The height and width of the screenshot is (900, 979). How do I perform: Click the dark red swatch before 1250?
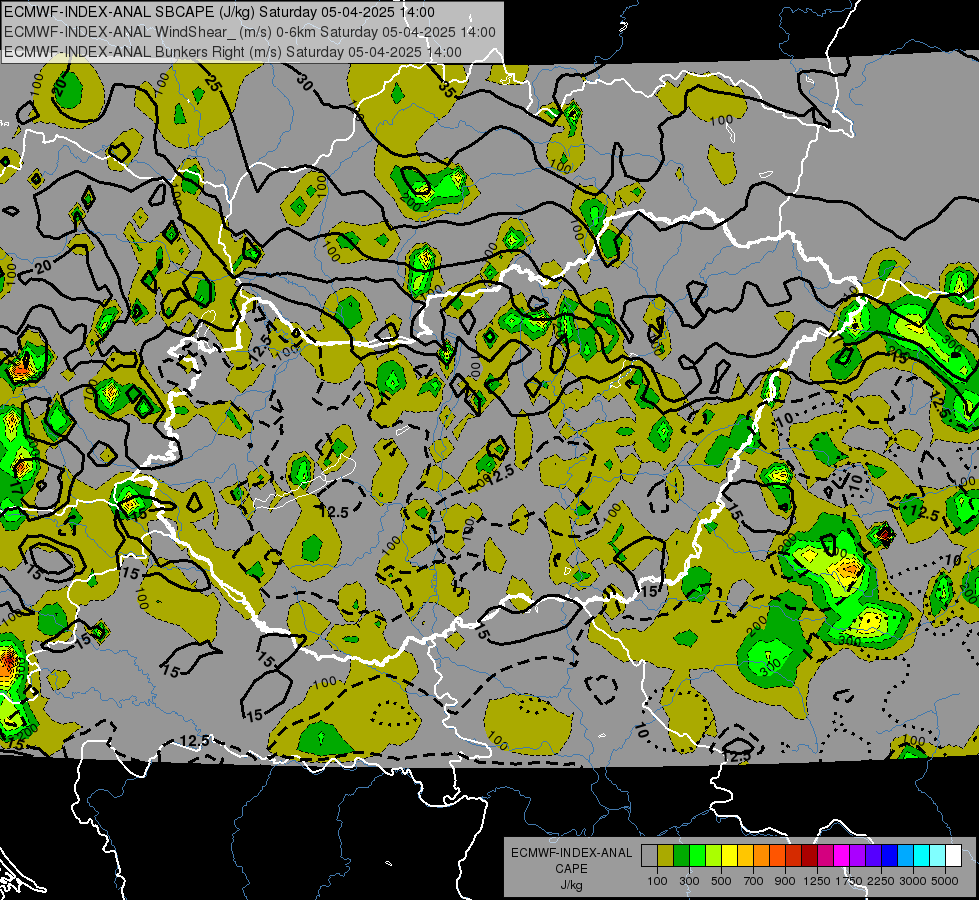pyautogui.click(x=809, y=856)
